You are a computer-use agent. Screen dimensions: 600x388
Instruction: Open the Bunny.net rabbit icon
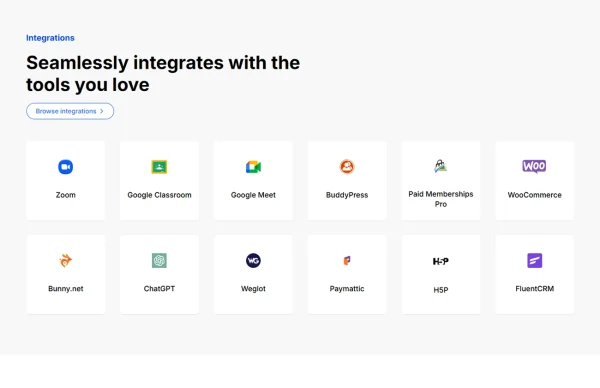tap(65, 261)
